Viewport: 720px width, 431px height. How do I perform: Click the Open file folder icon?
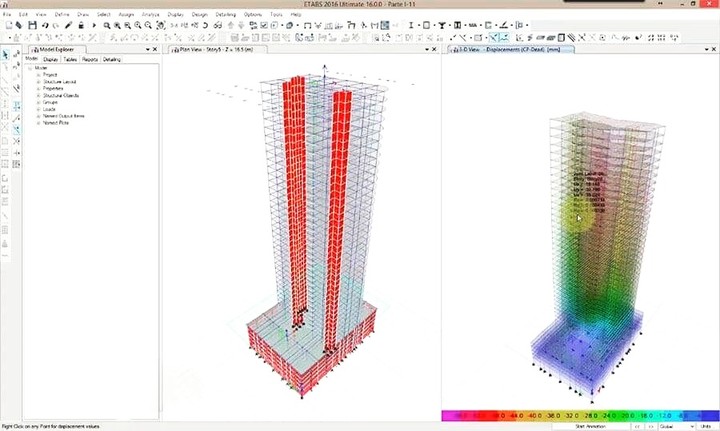(x=17, y=25)
